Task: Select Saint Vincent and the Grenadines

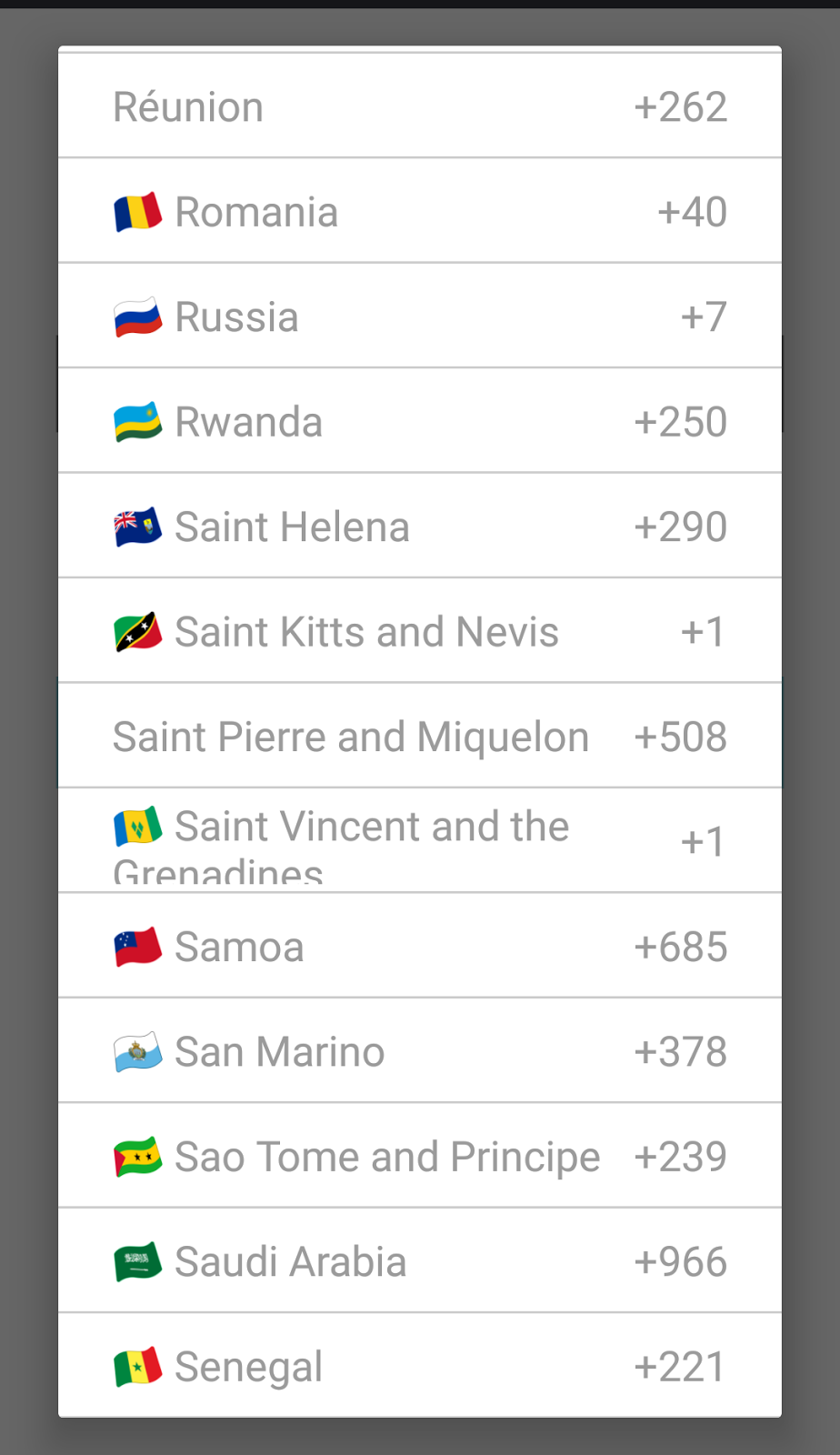Action: click(x=371, y=828)
